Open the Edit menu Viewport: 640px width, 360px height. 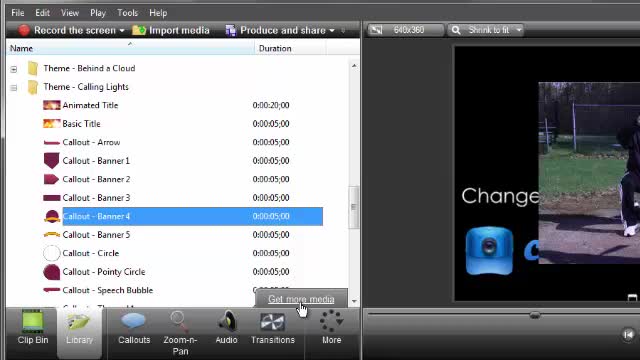point(42,13)
